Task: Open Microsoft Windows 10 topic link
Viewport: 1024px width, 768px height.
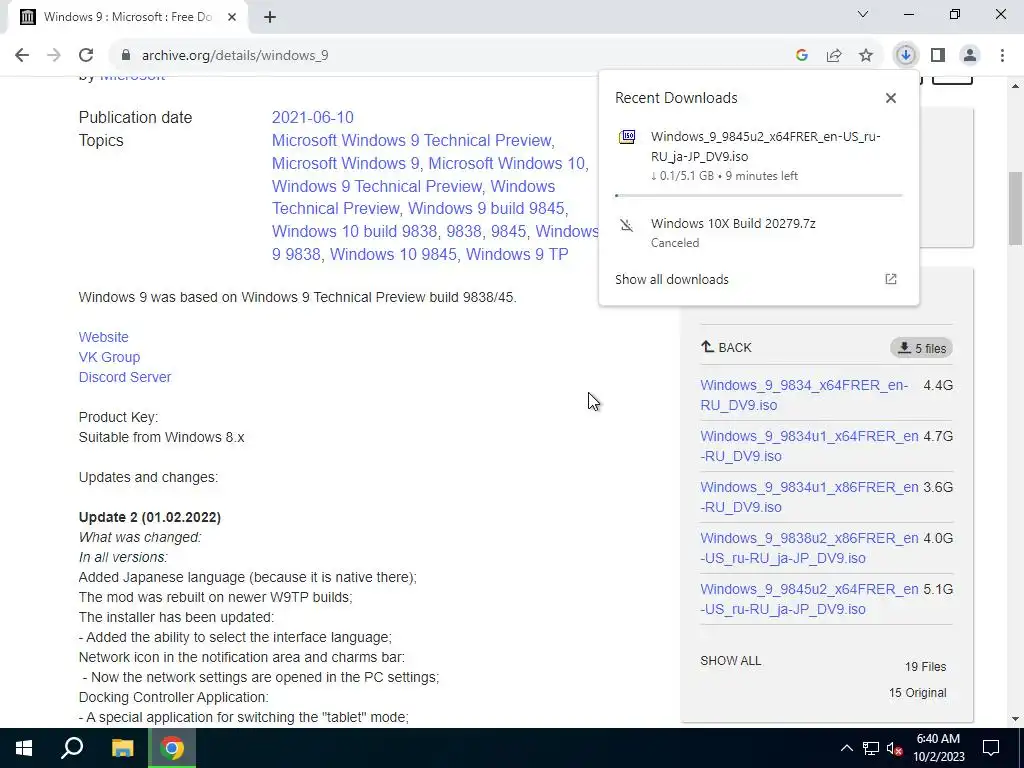Action: (506, 163)
